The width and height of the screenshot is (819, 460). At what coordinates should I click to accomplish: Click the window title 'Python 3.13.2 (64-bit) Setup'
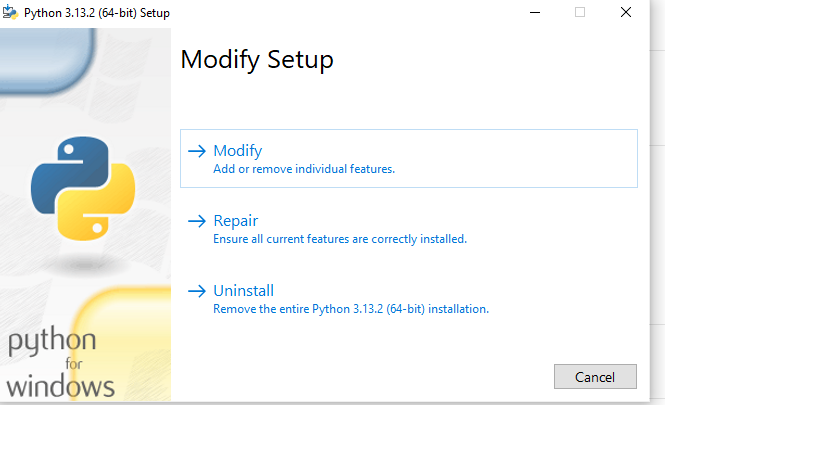click(97, 13)
